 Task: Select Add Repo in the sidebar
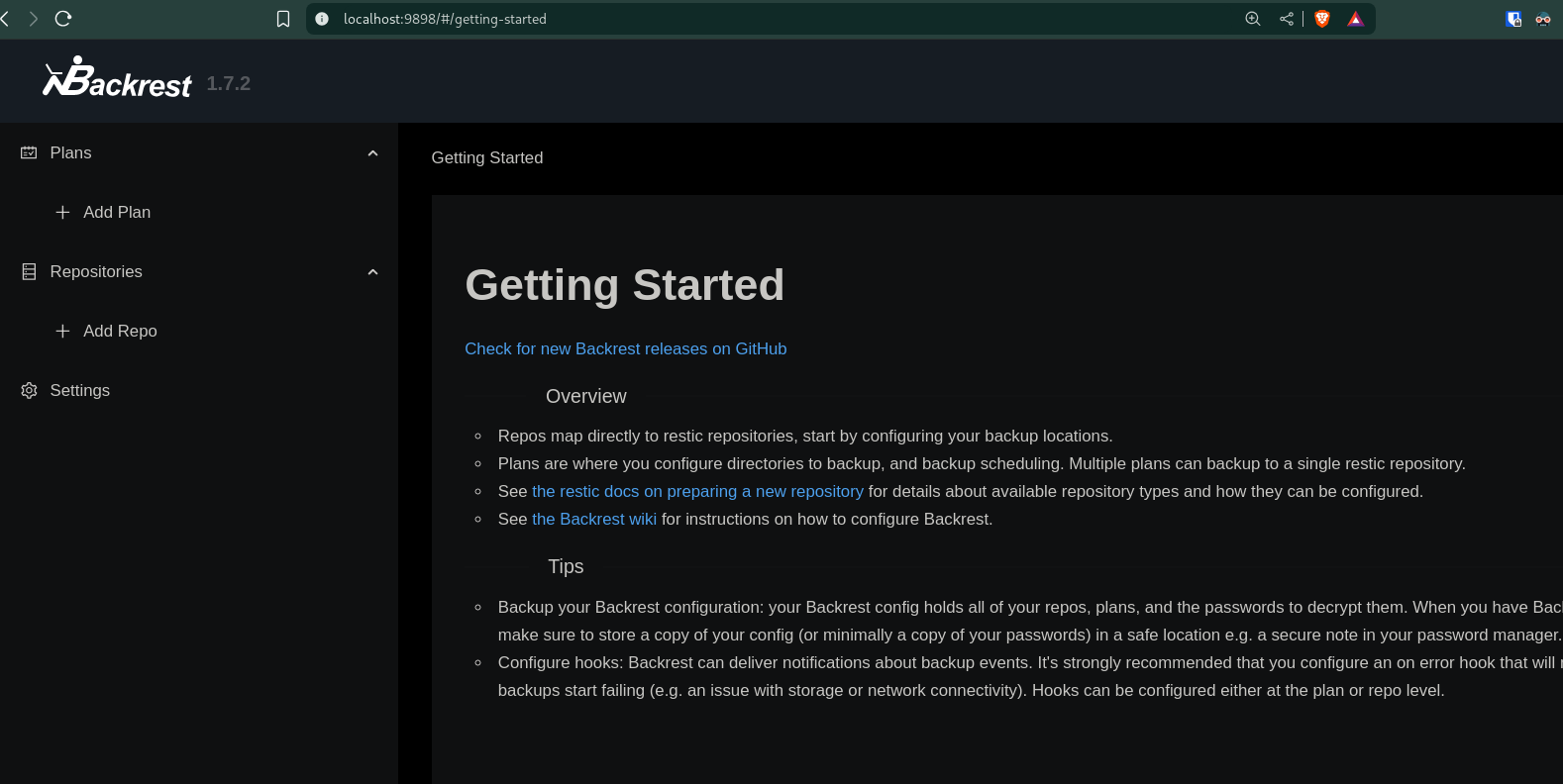tap(198, 331)
